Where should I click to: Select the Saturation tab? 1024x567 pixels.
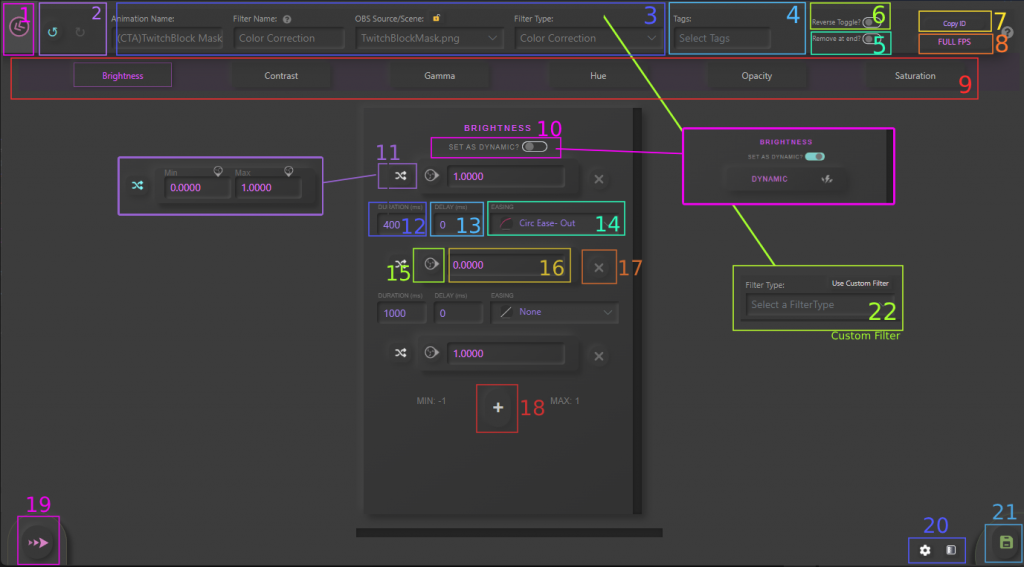(914, 76)
